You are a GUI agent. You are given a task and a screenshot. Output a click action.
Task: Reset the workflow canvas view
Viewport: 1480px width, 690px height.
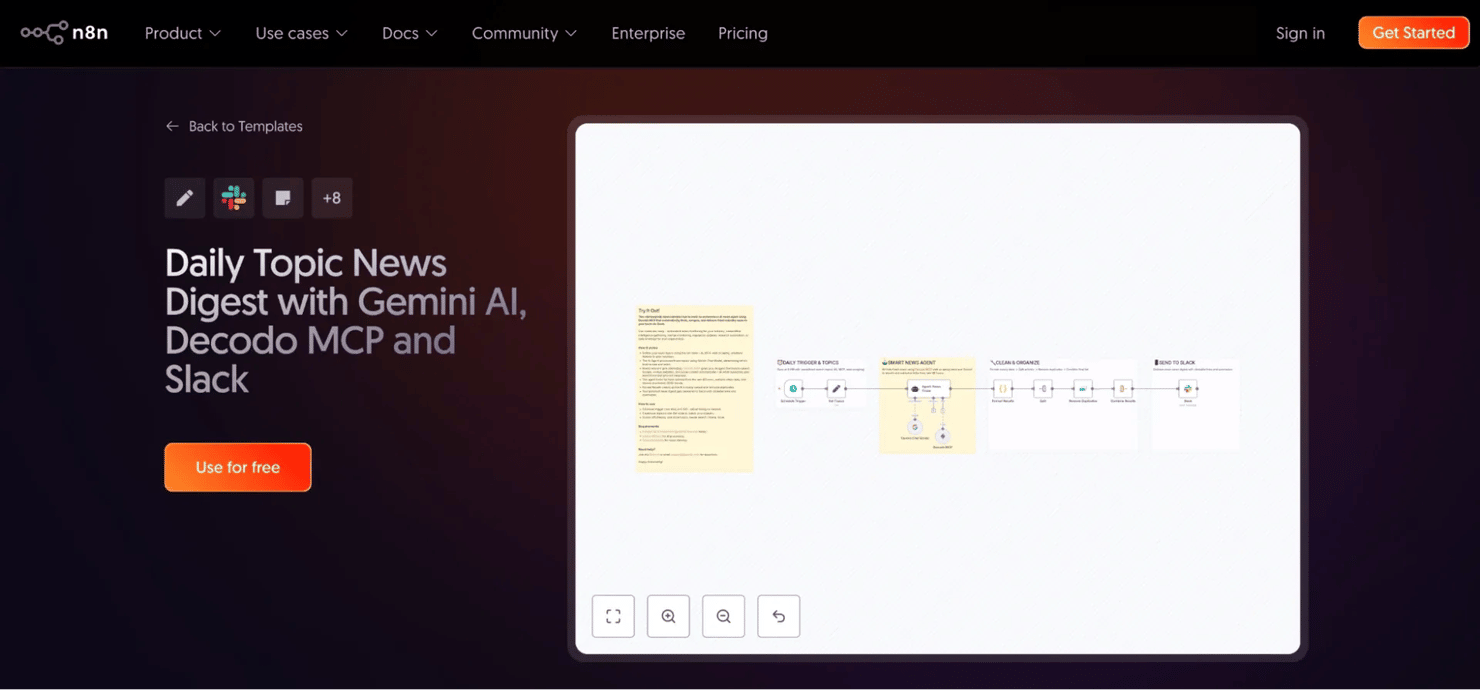click(778, 616)
